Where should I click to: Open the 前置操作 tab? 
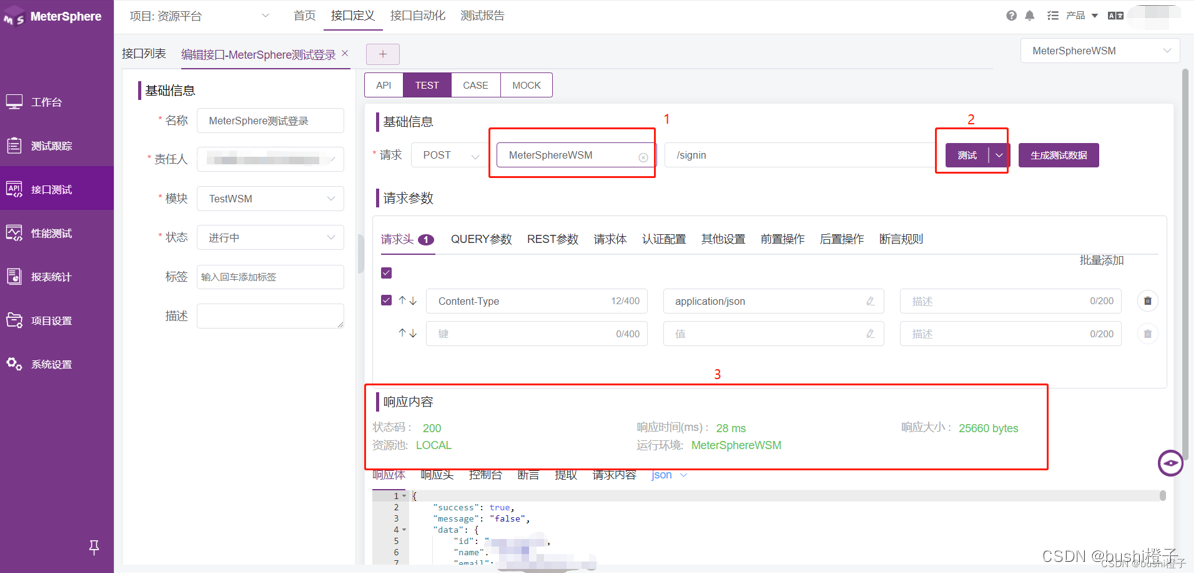tap(782, 239)
